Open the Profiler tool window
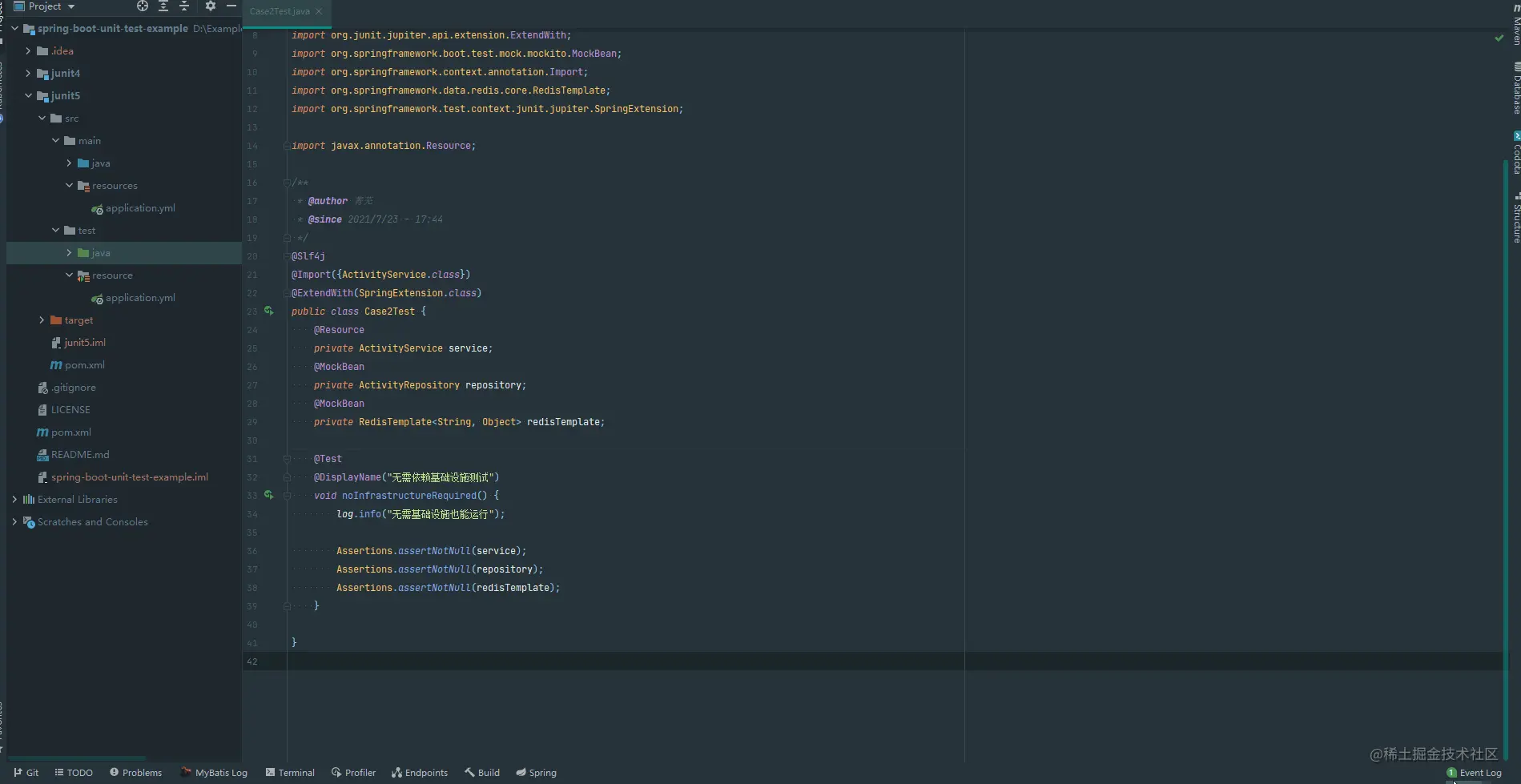1521x784 pixels. click(x=353, y=773)
